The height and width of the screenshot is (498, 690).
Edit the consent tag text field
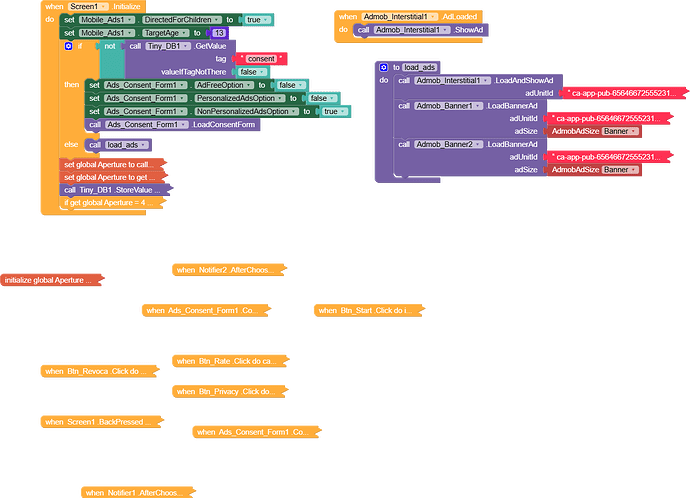click(261, 59)
